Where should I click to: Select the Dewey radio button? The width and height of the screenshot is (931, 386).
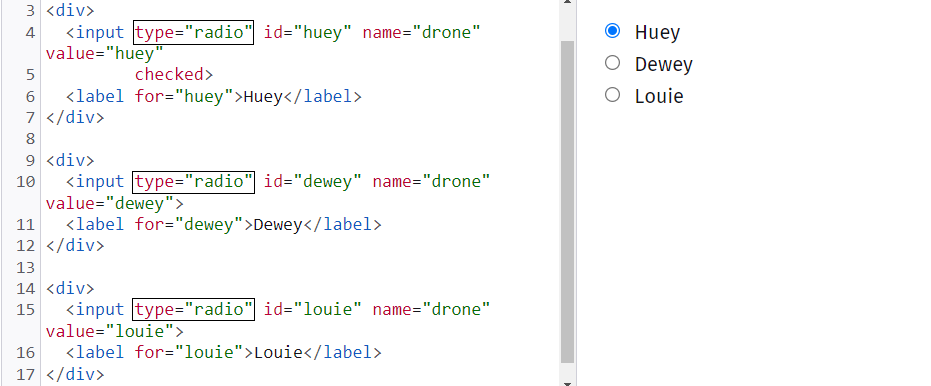(612, 63)
